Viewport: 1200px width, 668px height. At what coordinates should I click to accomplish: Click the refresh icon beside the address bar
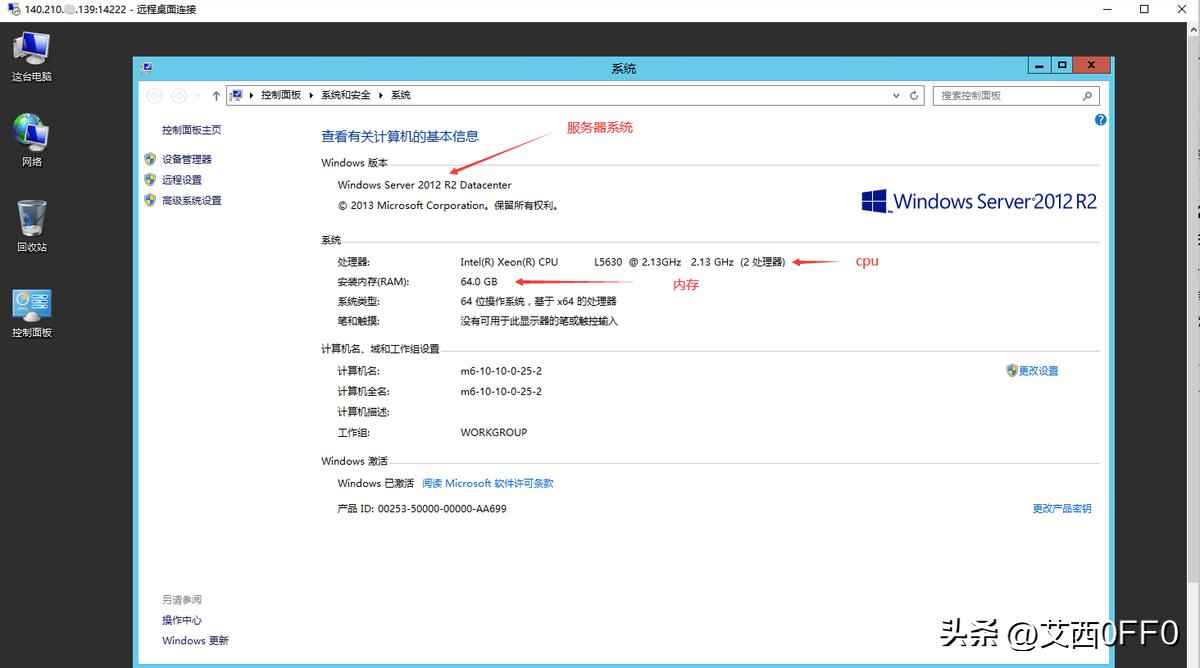(x=913, y=95)
